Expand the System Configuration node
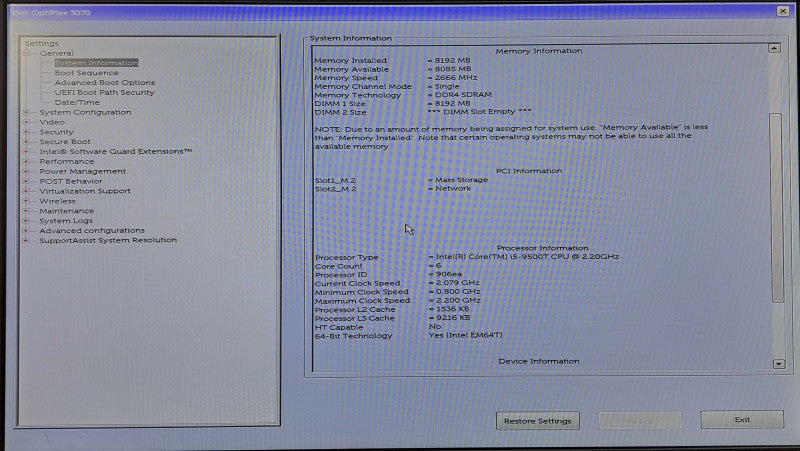 [x=27, y=112]
